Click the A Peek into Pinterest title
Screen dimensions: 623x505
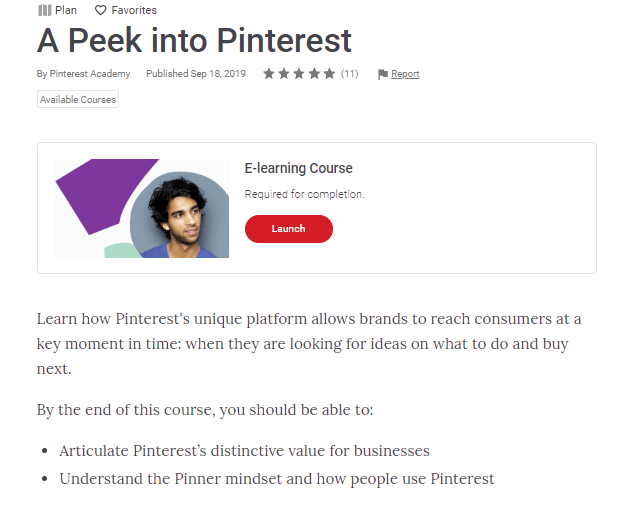coord(194,41)
